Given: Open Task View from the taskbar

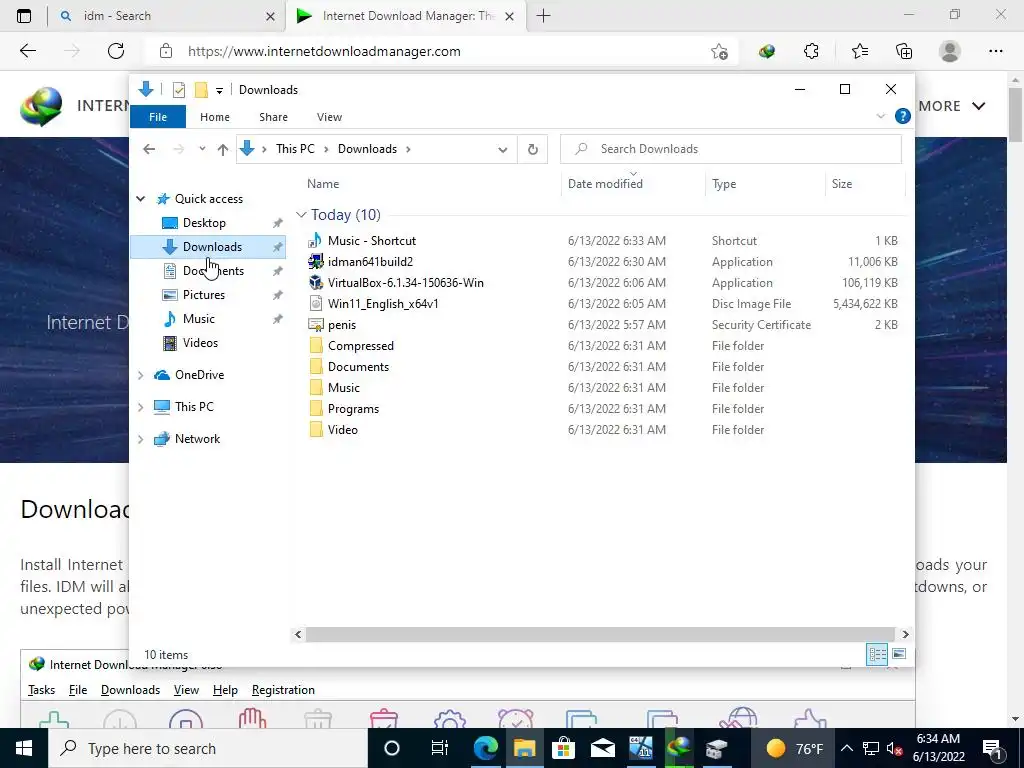Looking at the screenshot, I should [440, 748].
